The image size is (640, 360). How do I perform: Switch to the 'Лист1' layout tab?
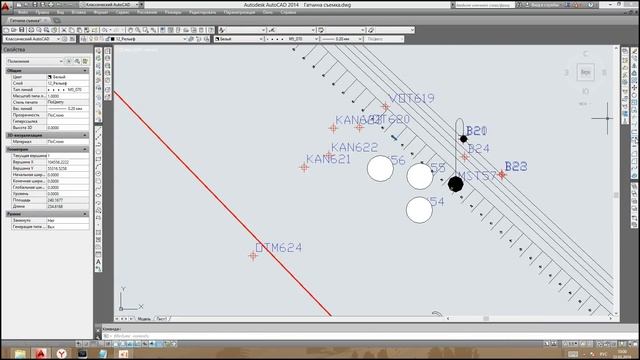[162, 319]
